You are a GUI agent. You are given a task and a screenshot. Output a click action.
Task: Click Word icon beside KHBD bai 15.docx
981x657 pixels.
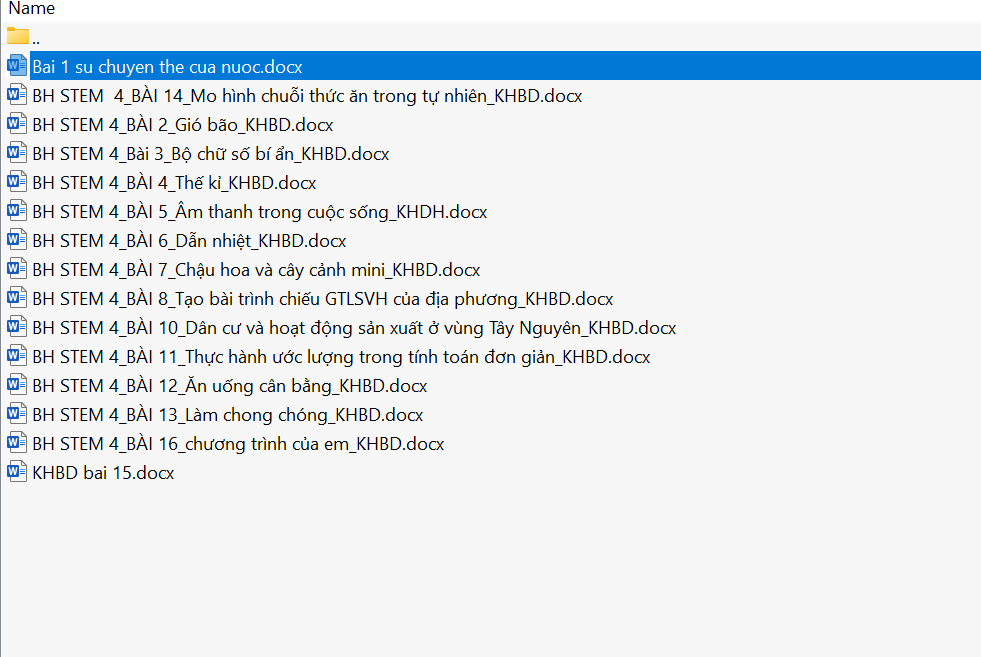pos(17,473)
